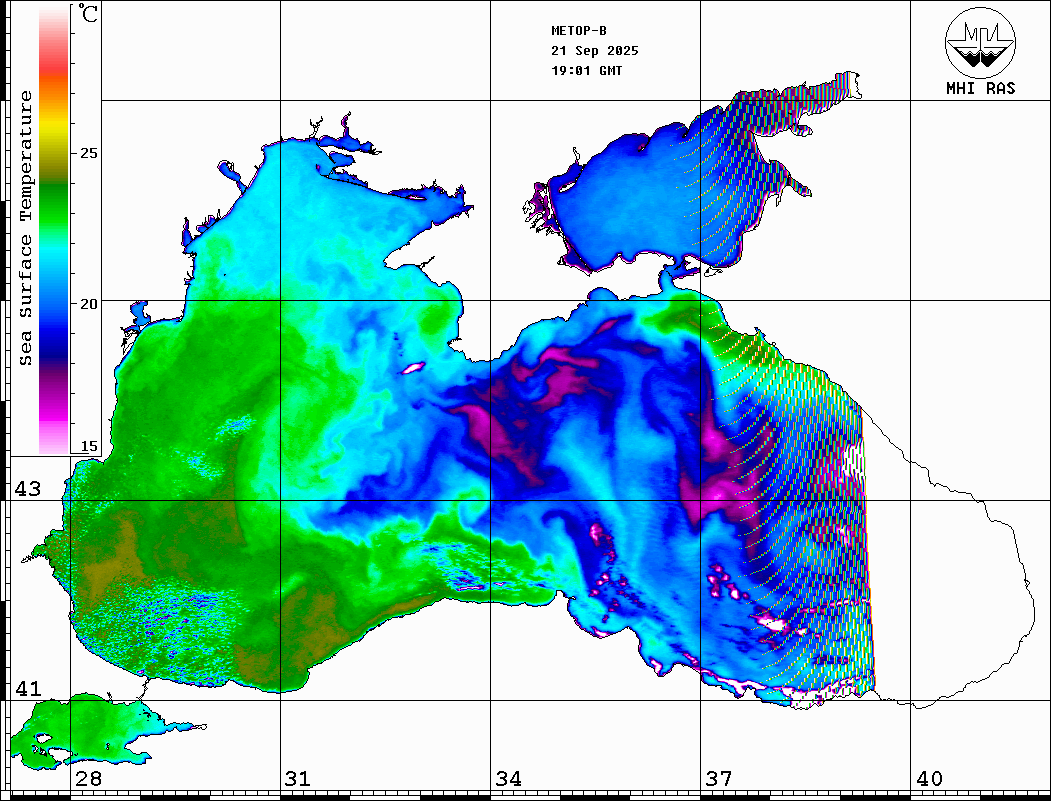This screenshot has height=801, width=1051.
Task: Click the longitude 34 axis label
Action: (508, 779)
